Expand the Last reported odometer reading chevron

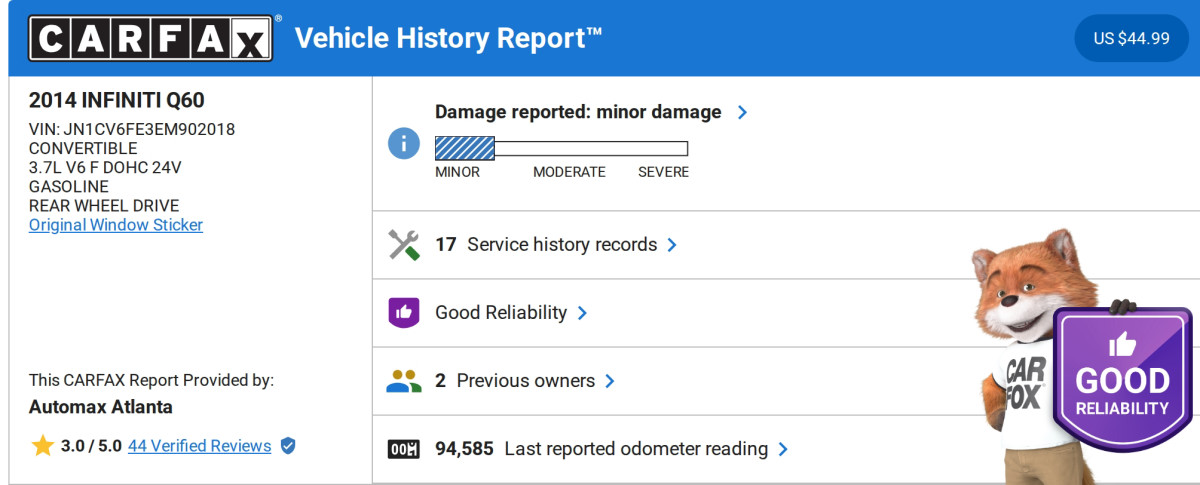(783, 449)
